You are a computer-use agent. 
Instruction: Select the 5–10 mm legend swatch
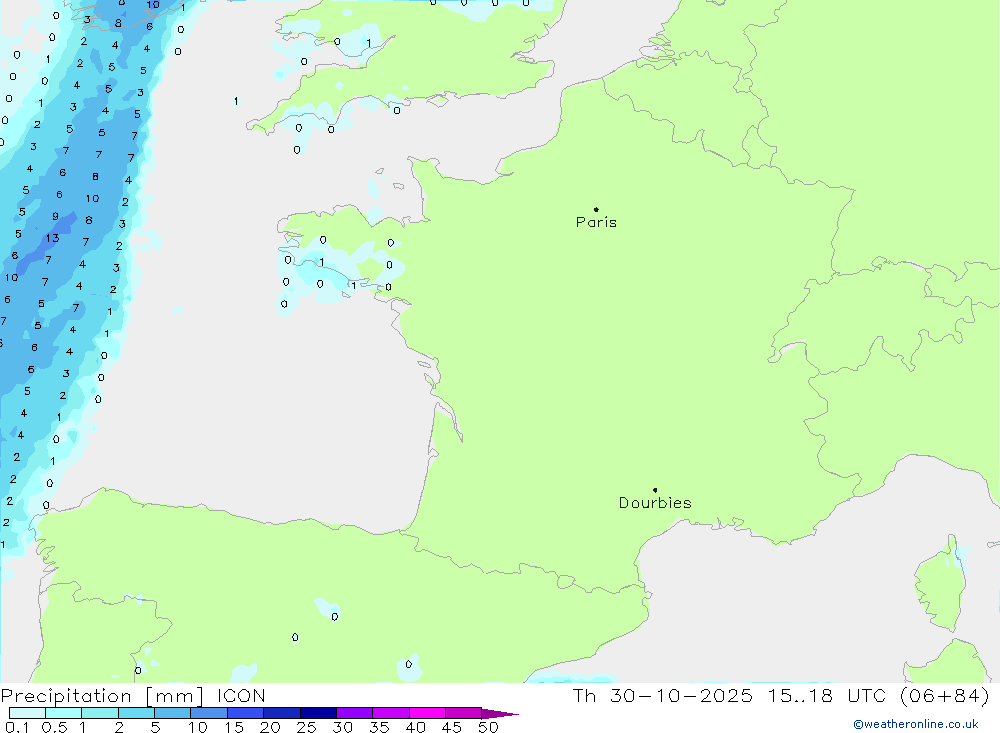(173, 713)
